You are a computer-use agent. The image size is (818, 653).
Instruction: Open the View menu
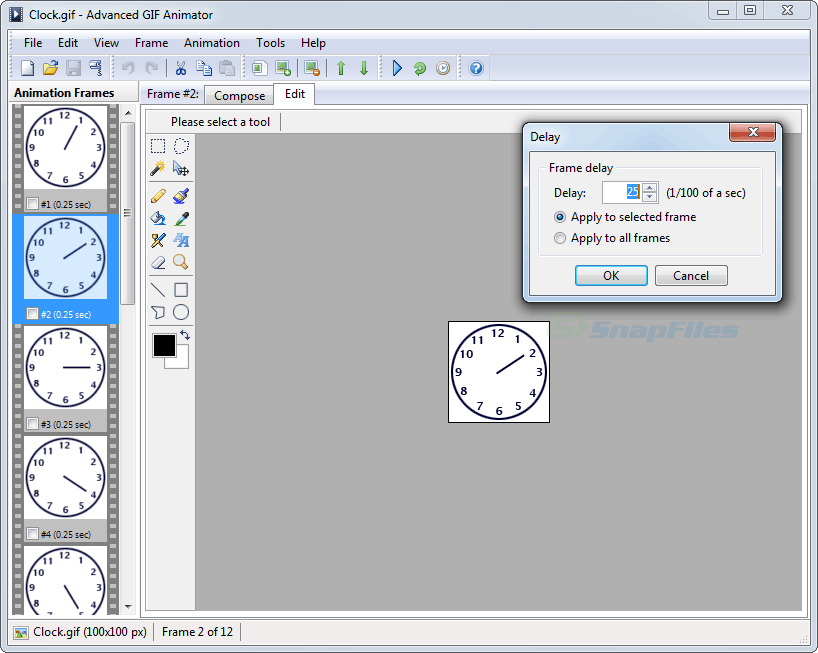[106, 43]
